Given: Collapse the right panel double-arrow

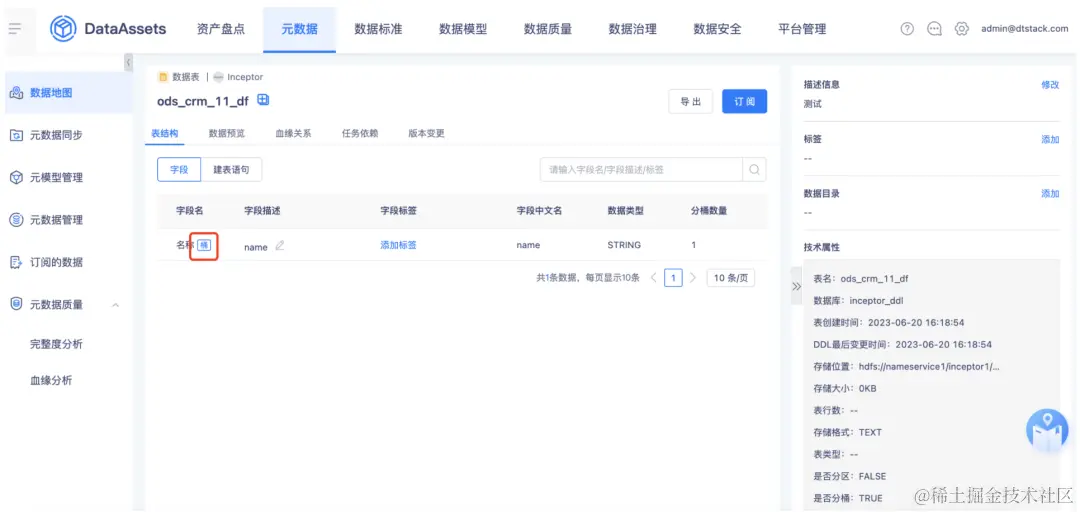Looking at the screenshot, I should coord(796,286).
